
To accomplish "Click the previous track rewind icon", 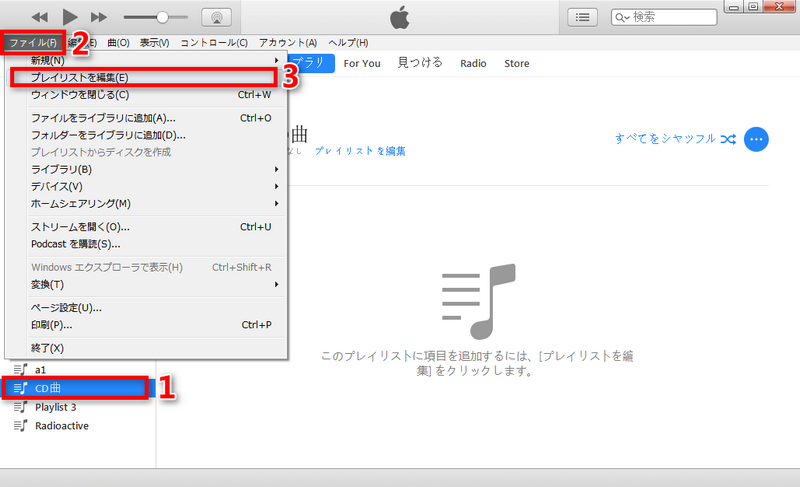I will (x=39, y=17).
